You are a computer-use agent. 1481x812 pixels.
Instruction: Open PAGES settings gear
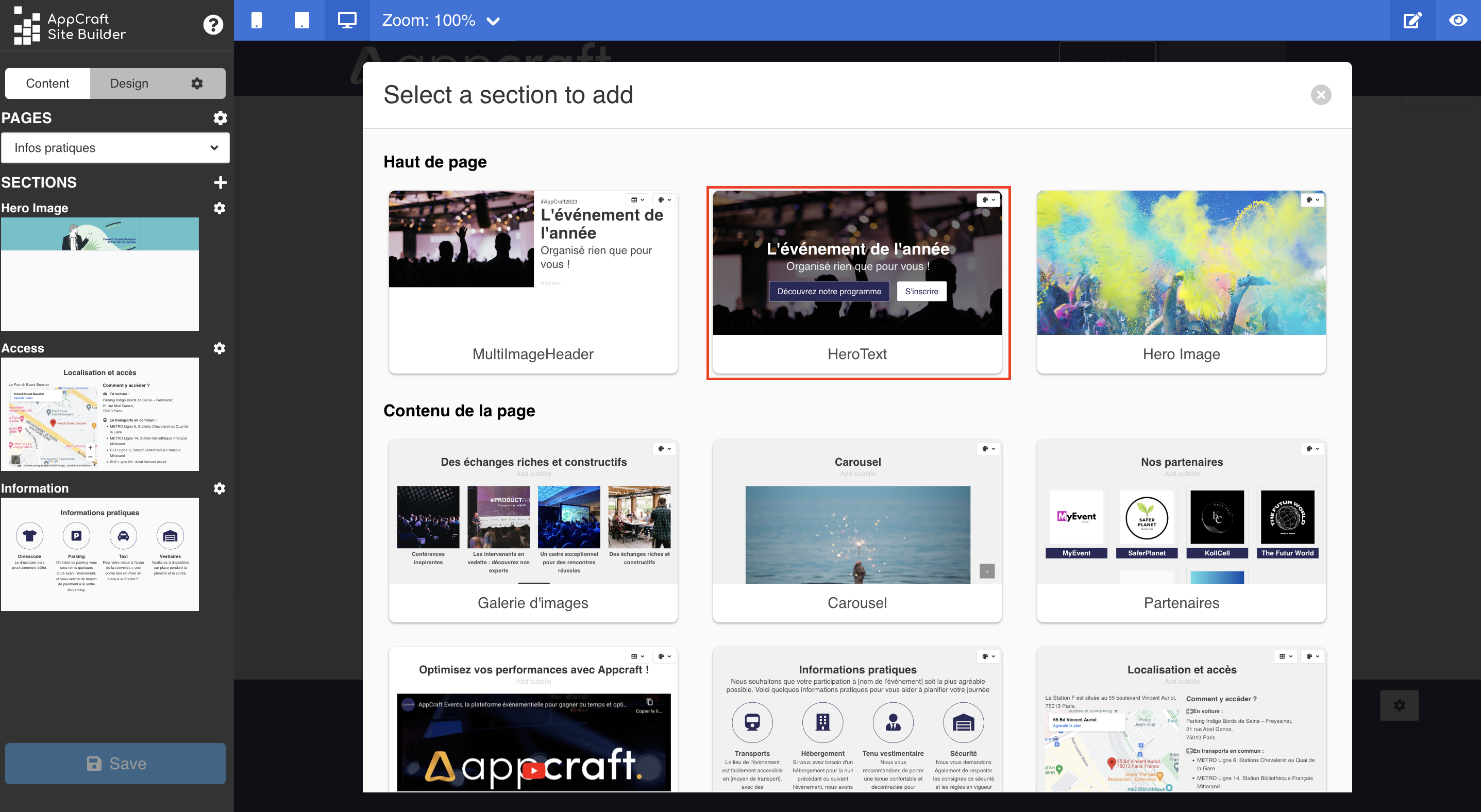click(x=220, y=118)
